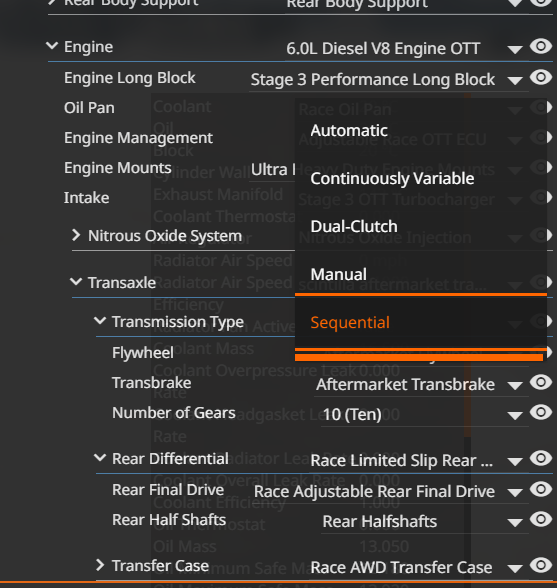Select the highlighted Sequential option
Screen dimensions: 557x588
421,322
